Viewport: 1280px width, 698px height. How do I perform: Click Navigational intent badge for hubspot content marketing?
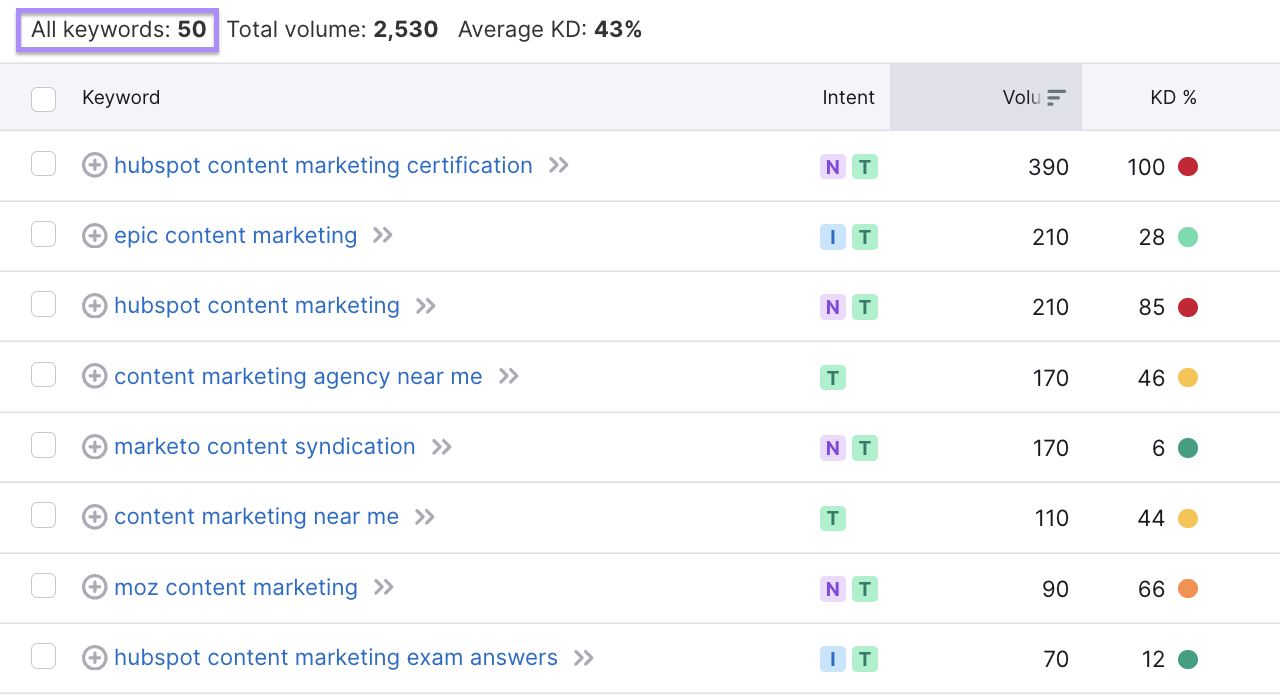tap(832, 307)
